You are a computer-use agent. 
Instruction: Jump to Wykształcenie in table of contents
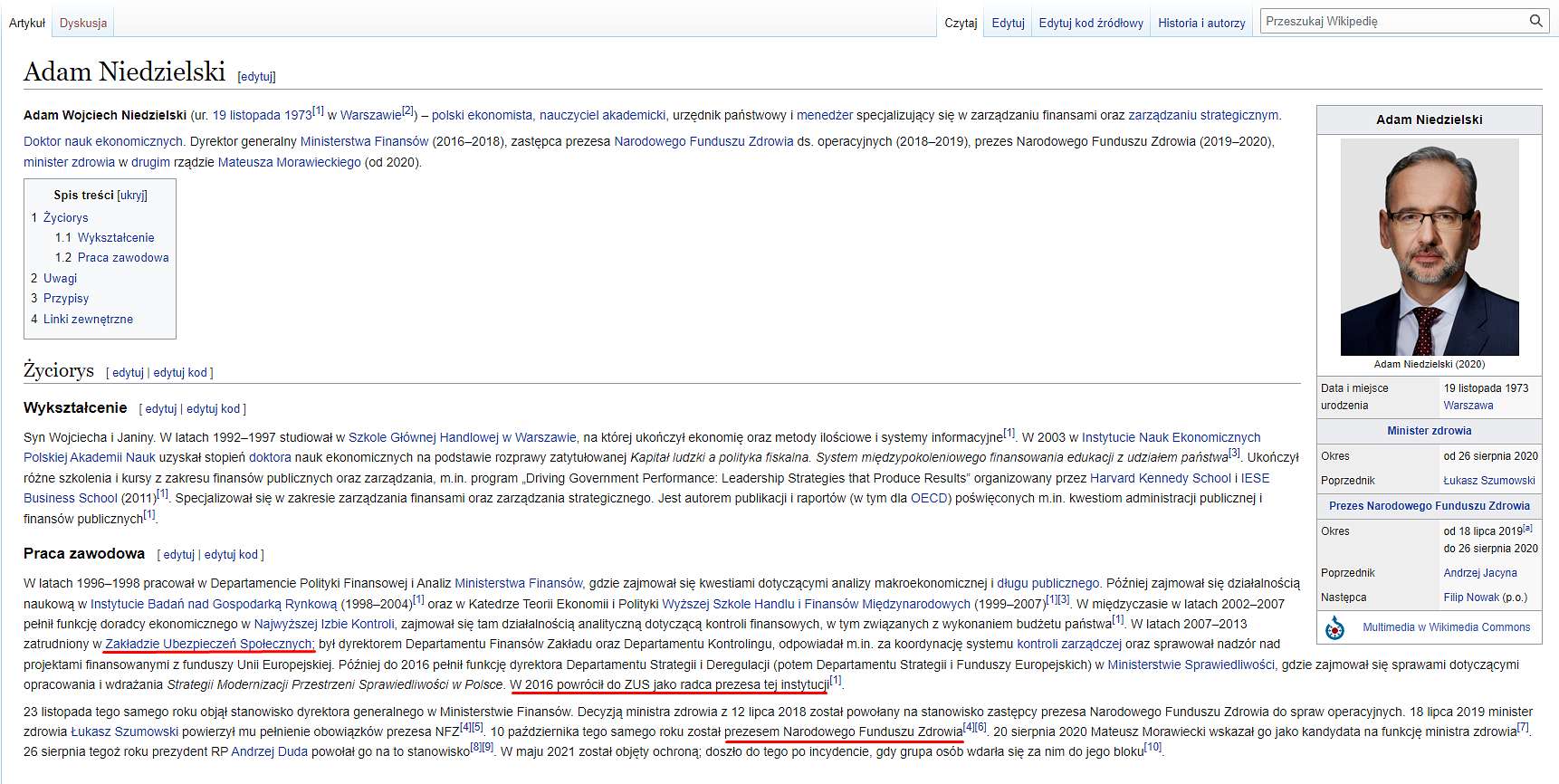point(116,237)
